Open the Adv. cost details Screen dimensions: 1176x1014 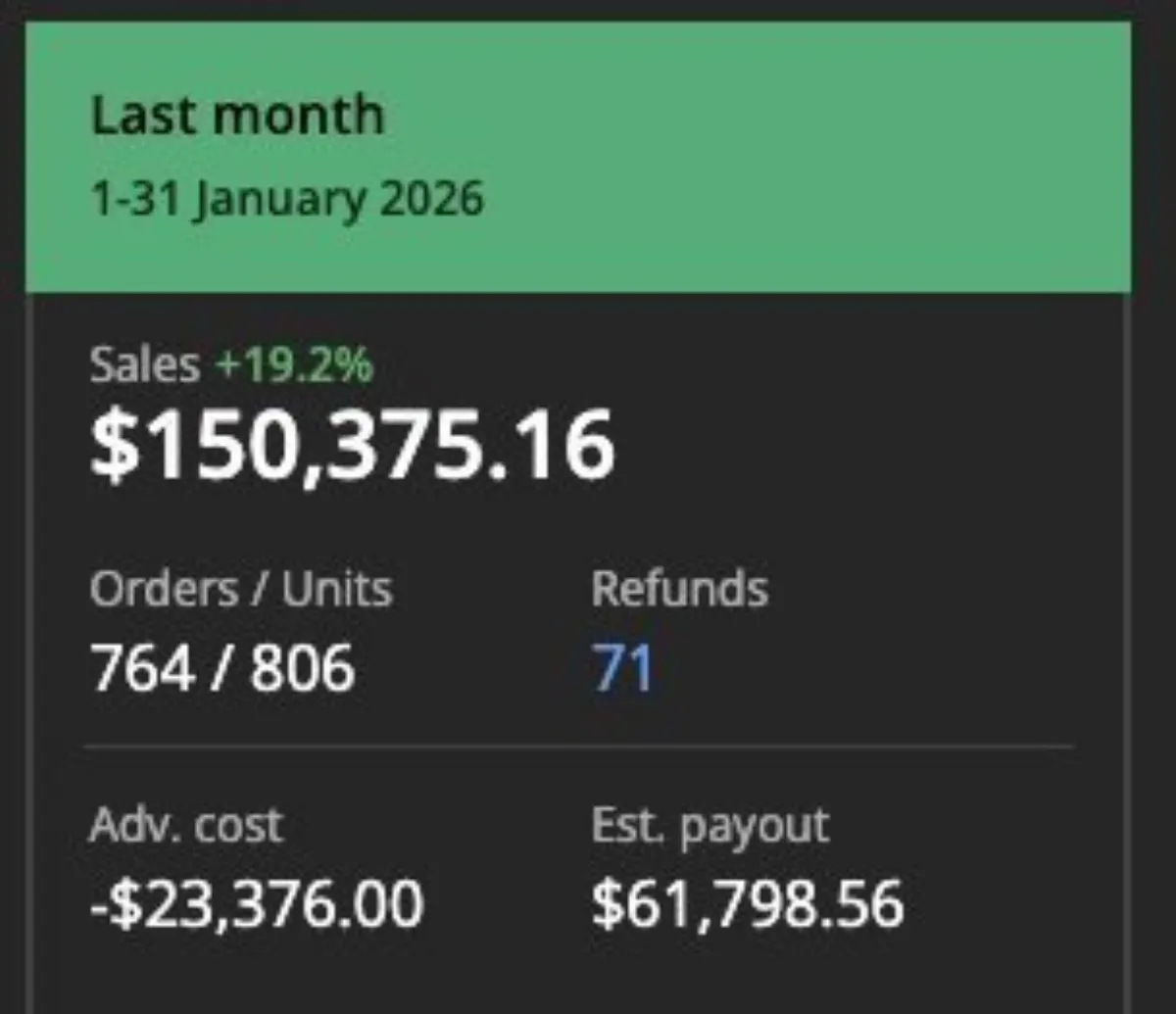click(x=184, y=826)
